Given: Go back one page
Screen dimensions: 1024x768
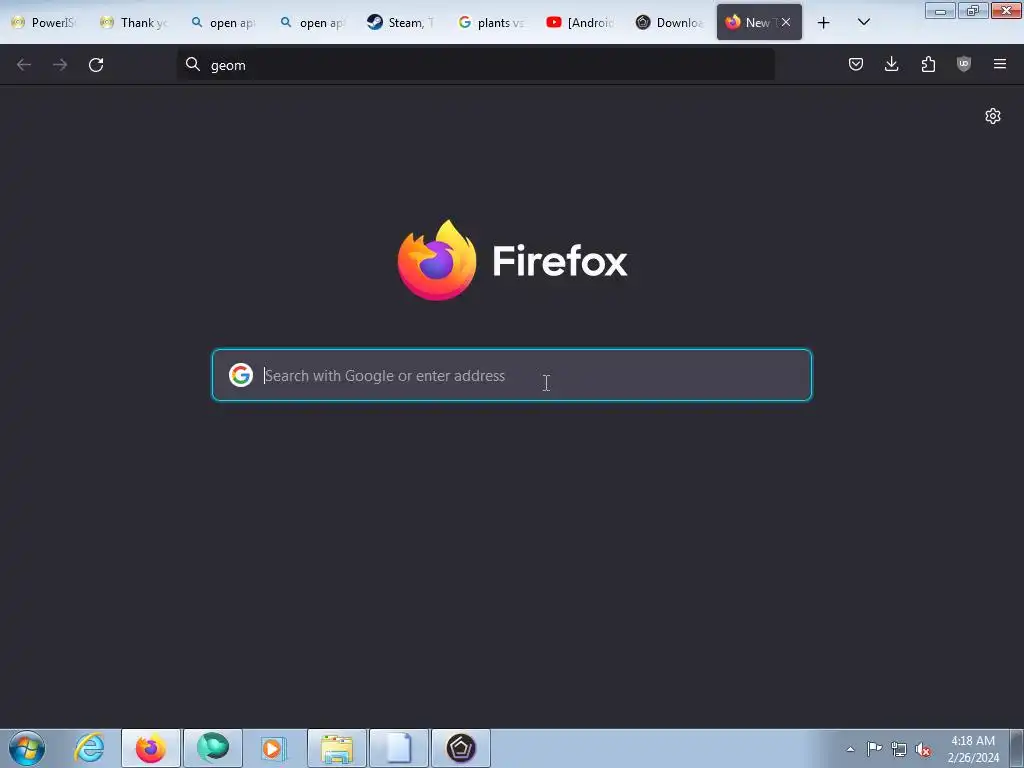Looking at the screenshot, I should coord(24,65).
